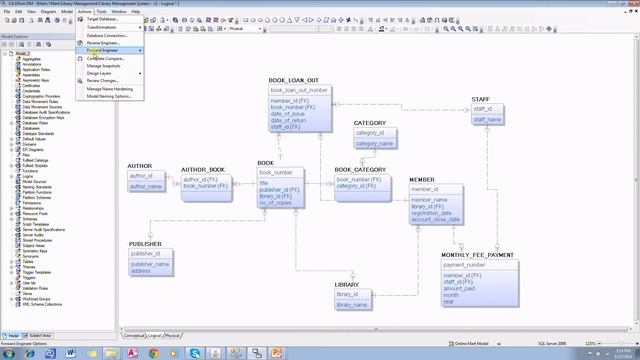Open Microsoft Word from the taskbar
Image resolution: width=640 pixels, height=360 pixels.
pos(71,353)
